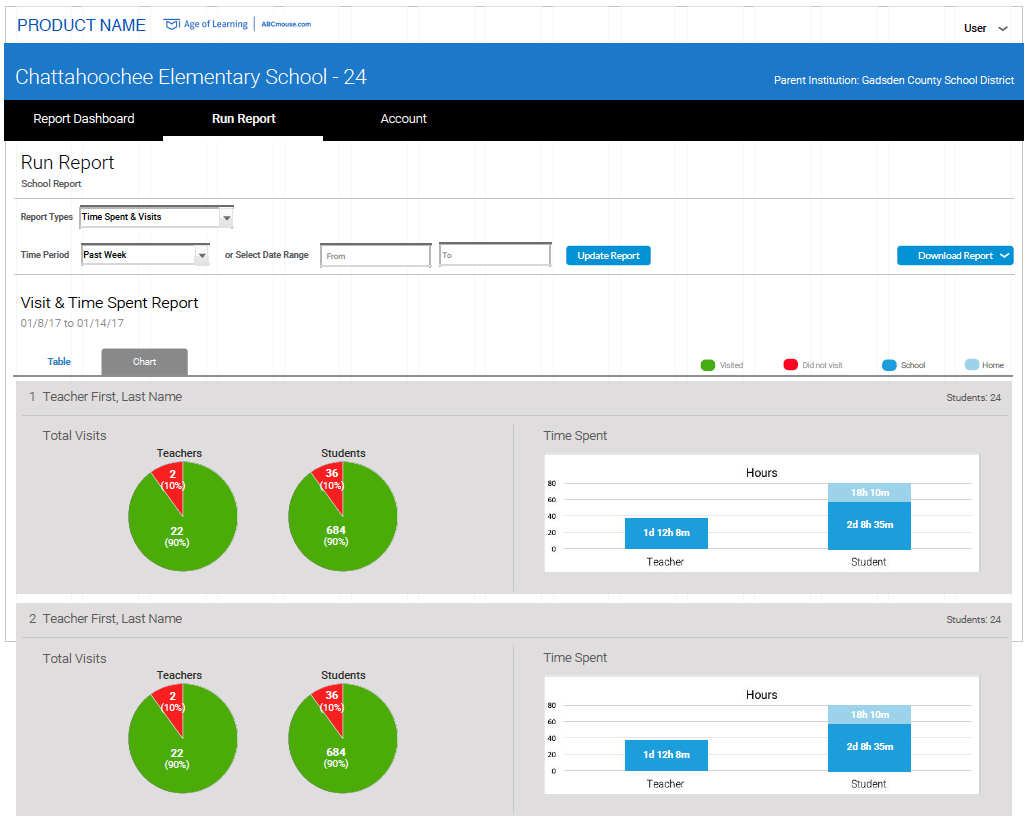Go to Report Dashboard tab
The width and height of the screenshot is (1030, 823).
click(x=83, y=119)
